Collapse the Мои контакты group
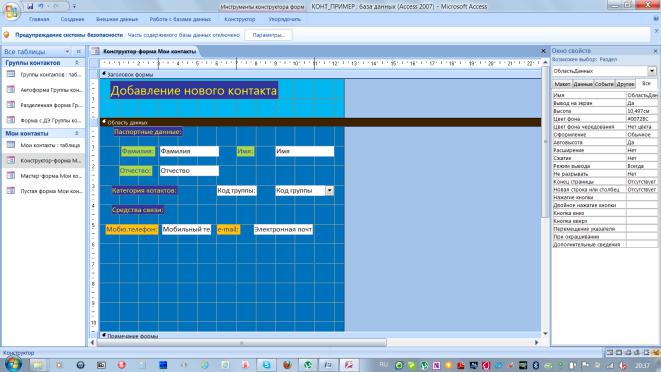 77,133
